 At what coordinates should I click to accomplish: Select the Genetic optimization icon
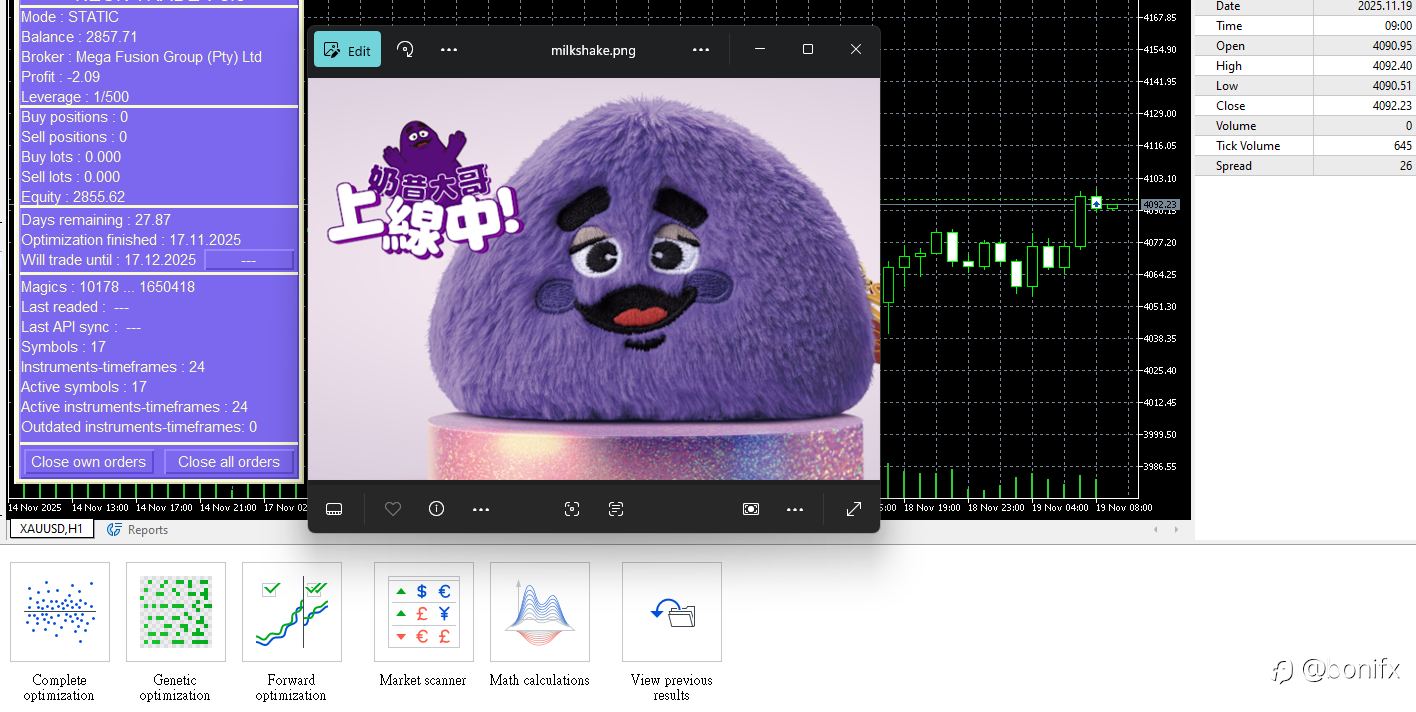click(x=176, y=612)
